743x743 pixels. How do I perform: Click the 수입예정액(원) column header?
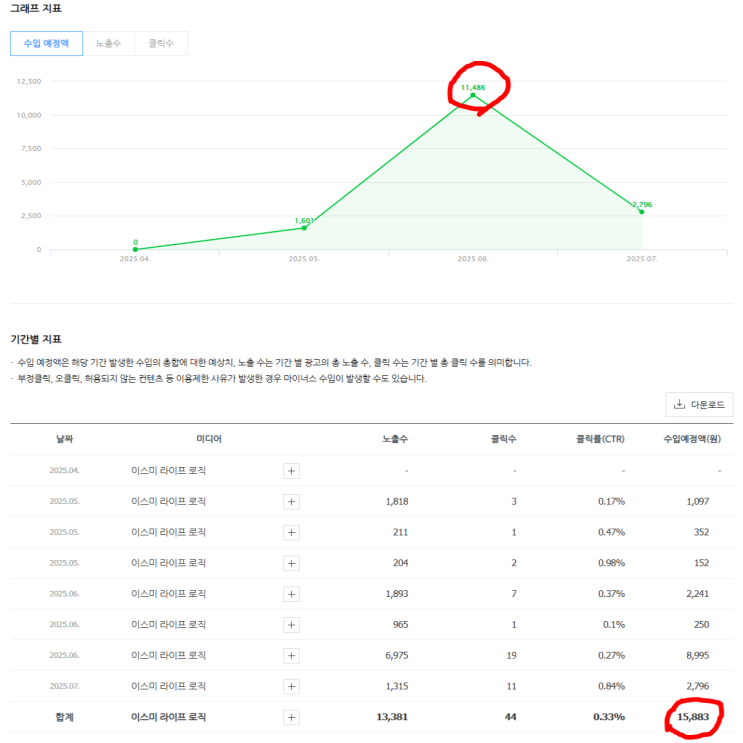click(x=692, y=439)
